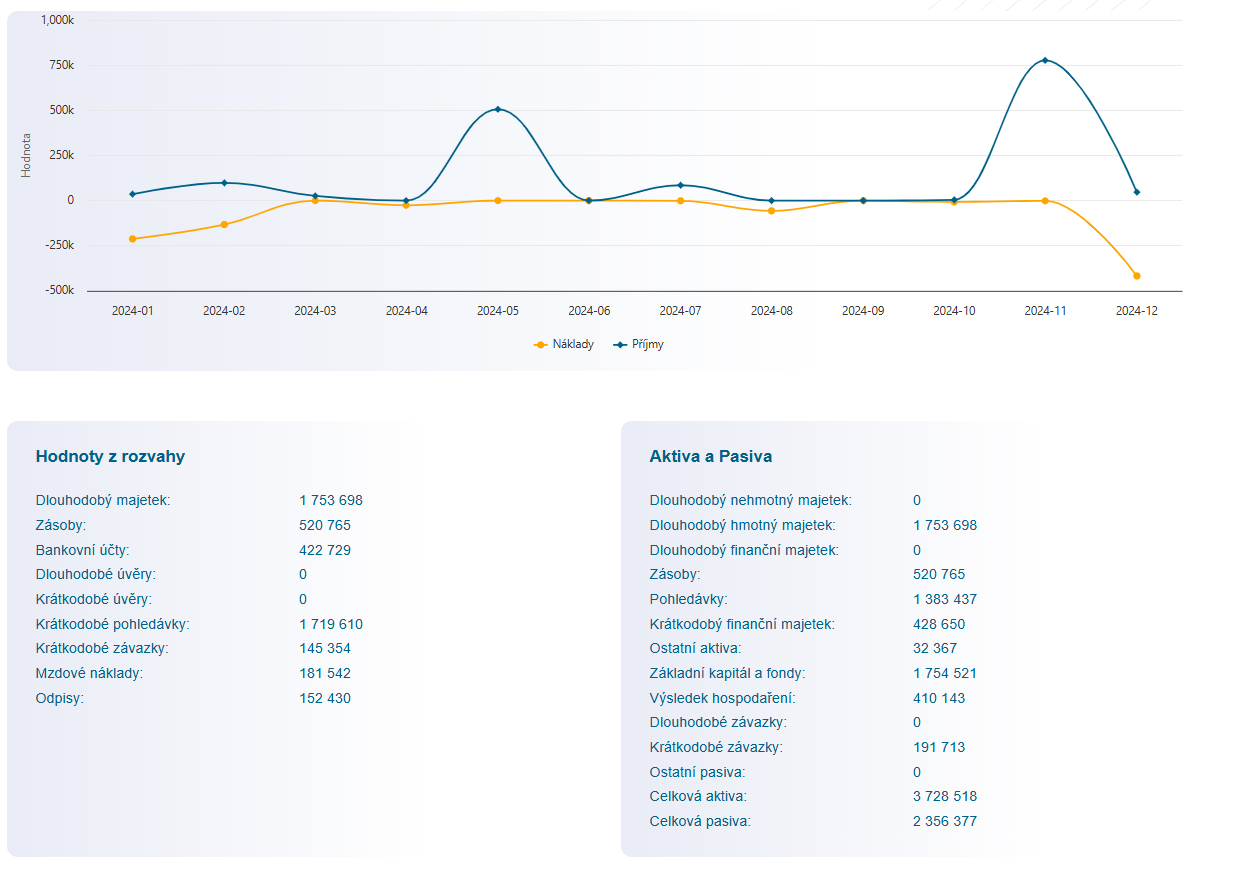Image resolution: width=1238 pixels, height=871 pixels.
Task: Select the Příjmy peak point at 2024-05
Action: click(498, 109)
